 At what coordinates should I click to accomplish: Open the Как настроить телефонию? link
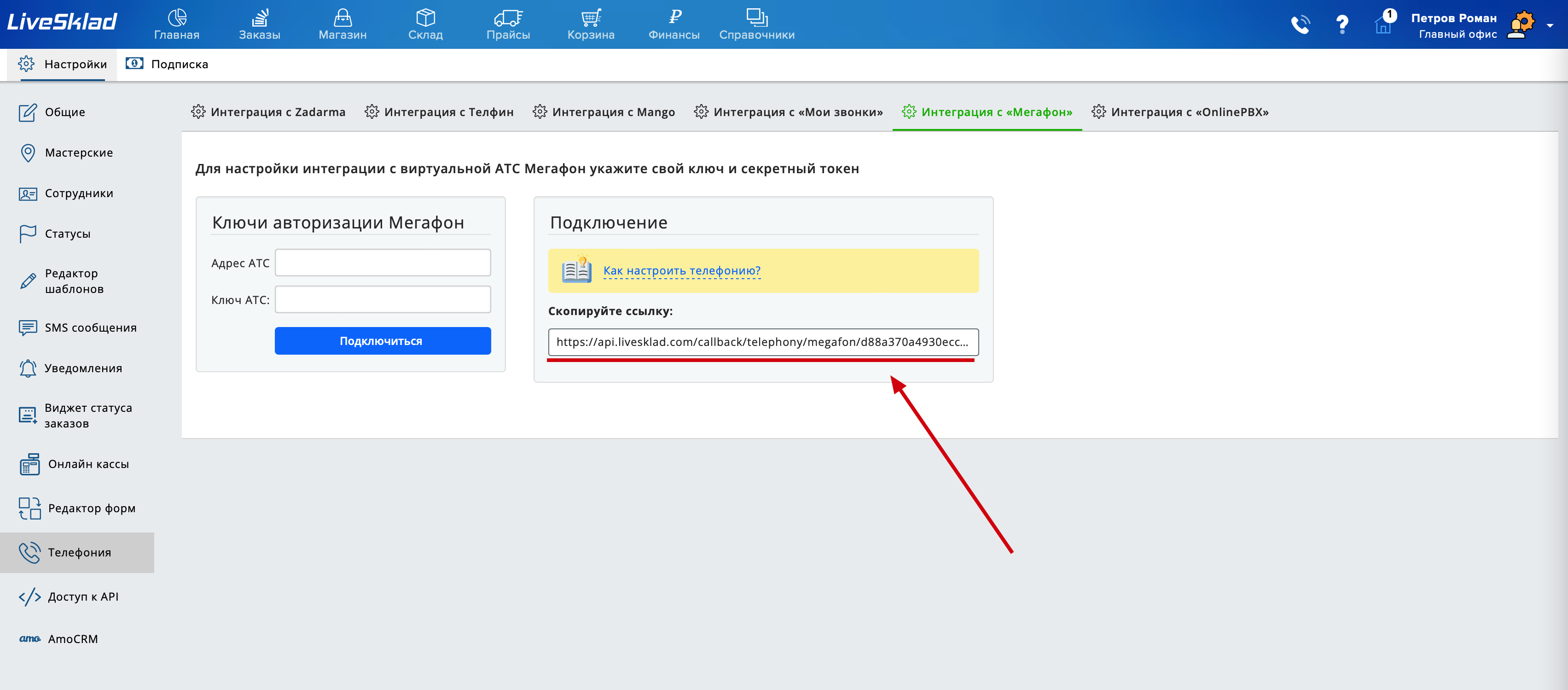[x=682, y=271]
